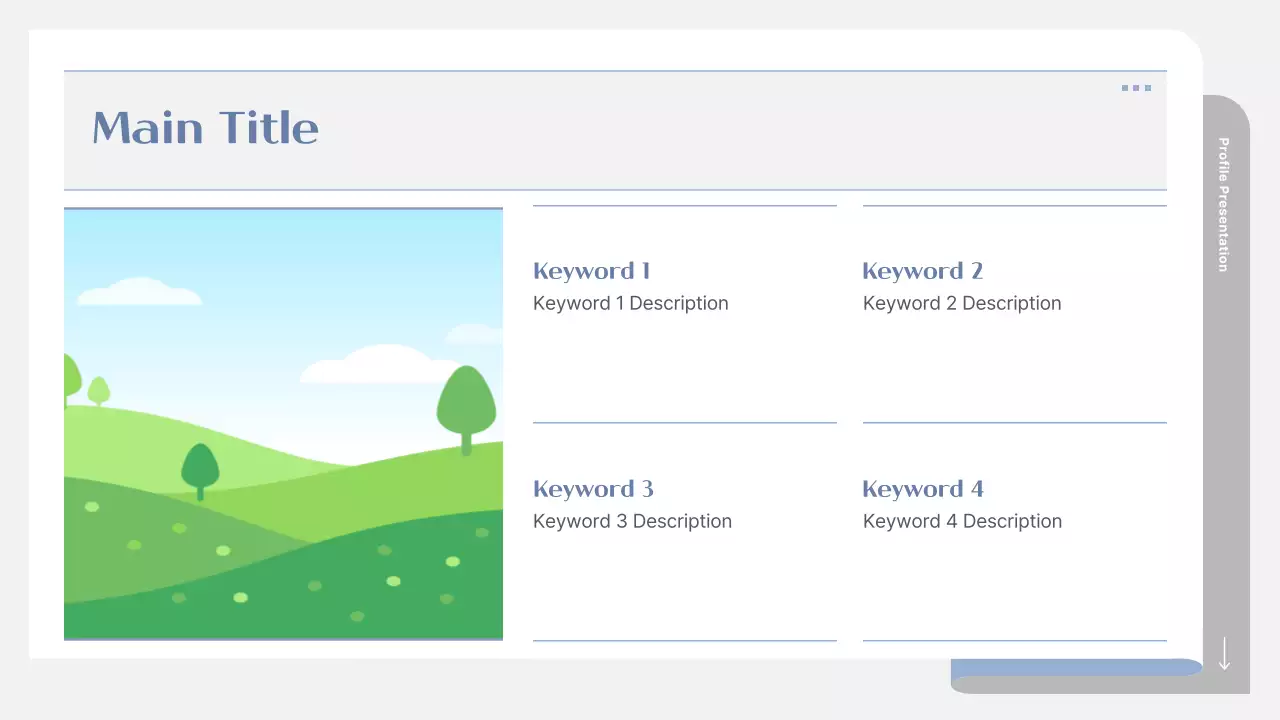Click the first decorative square icon near the title
The width and height of the screenshot is (1280, 720).
[1126, 88]
